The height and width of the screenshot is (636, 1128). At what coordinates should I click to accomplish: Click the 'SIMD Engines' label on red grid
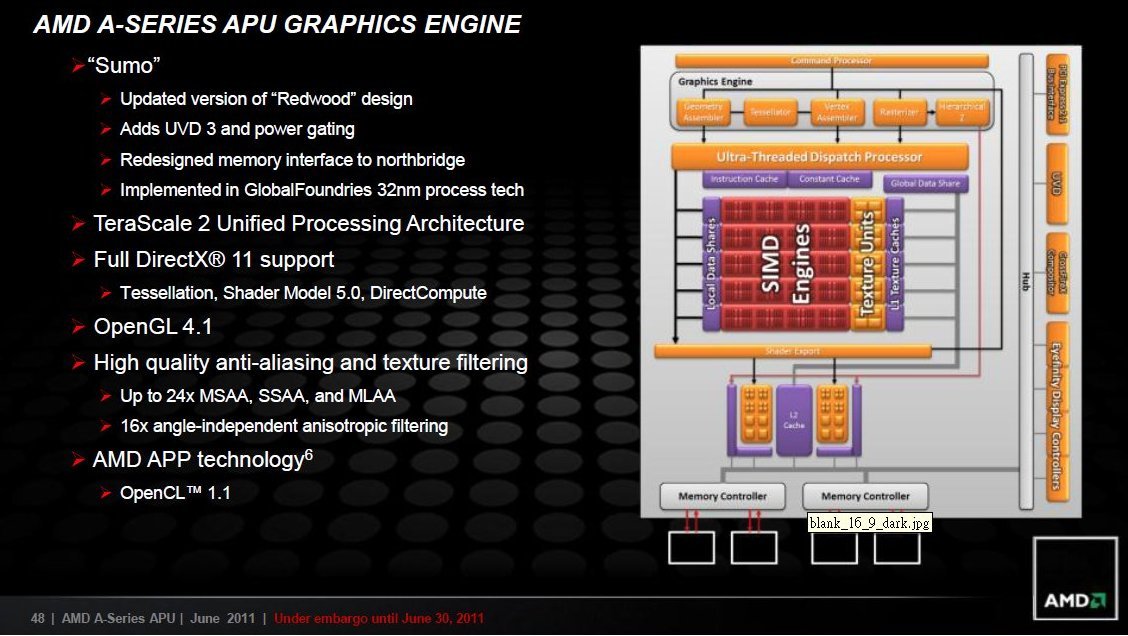tap(786, 264)
